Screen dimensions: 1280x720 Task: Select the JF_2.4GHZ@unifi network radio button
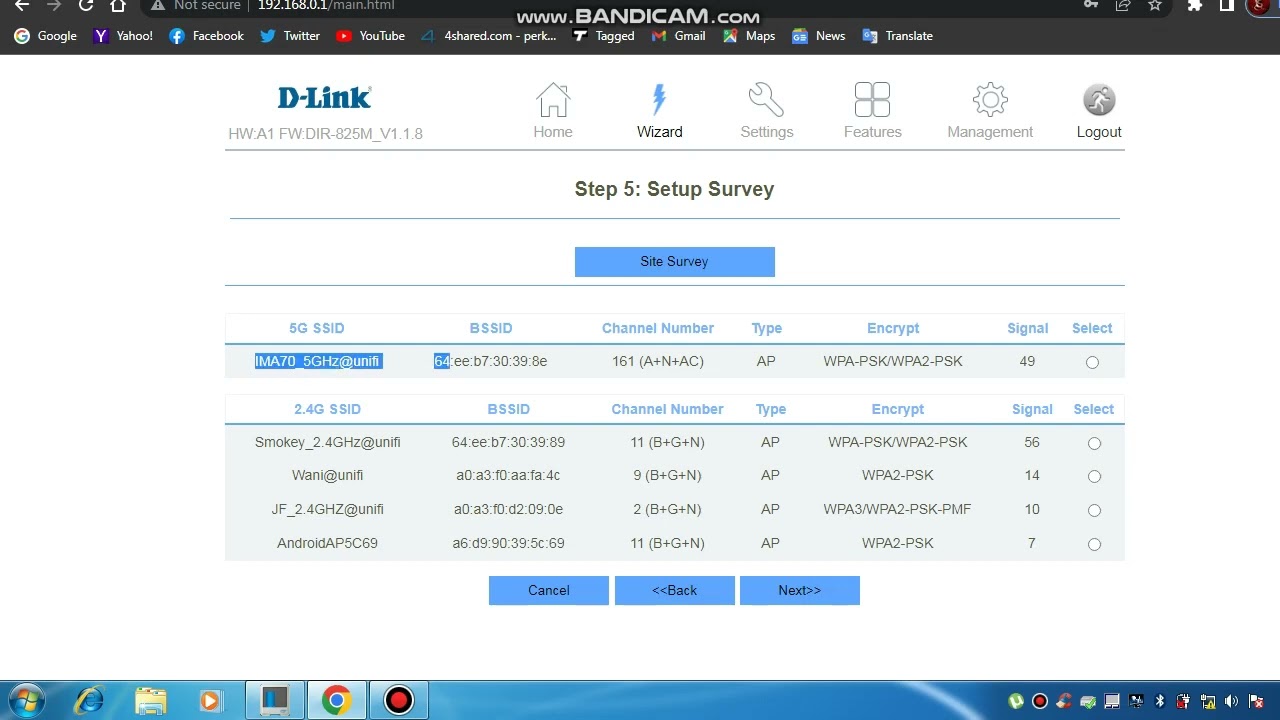[x=1094, y=511]
